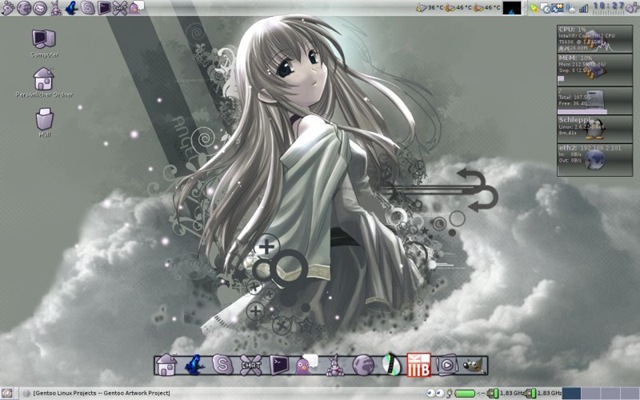Switch to the first workspace in pager
The height and width of the screenshot is (400, 640).
[x=571, y=393]
